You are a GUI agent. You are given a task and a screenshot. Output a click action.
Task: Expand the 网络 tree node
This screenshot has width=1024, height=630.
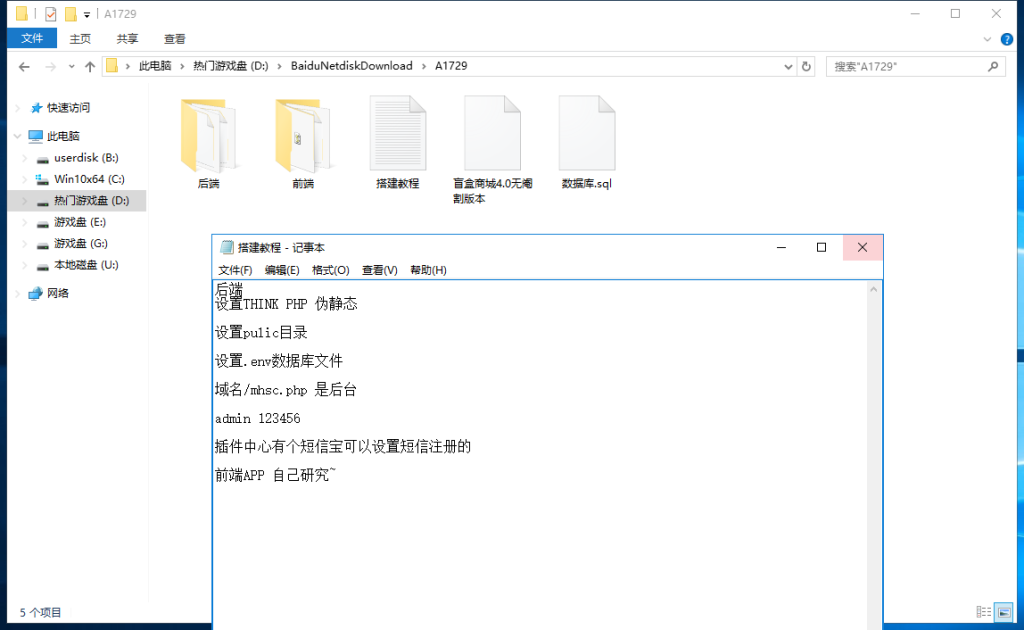[18, 293]
